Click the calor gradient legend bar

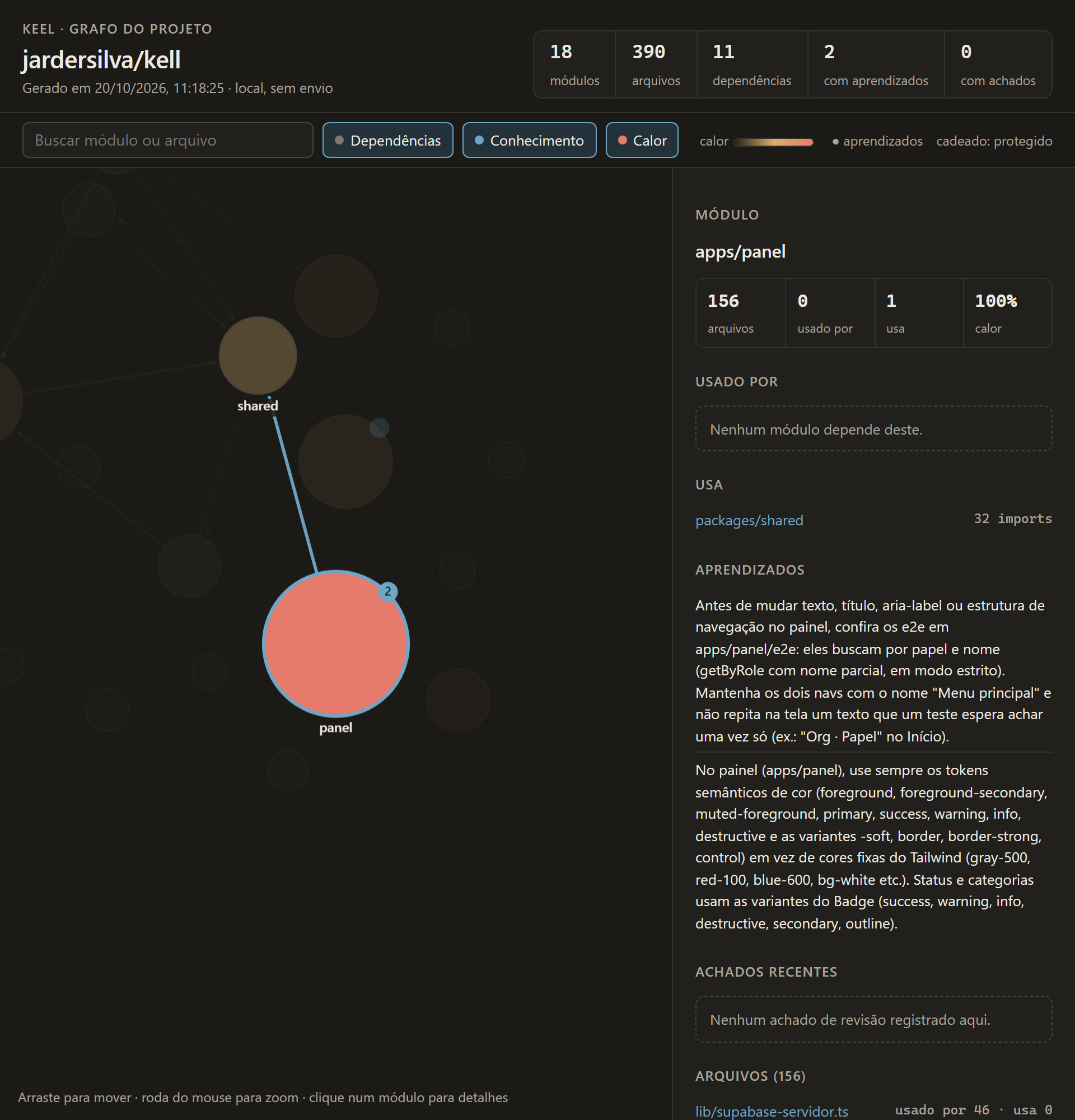coord(773,142)
